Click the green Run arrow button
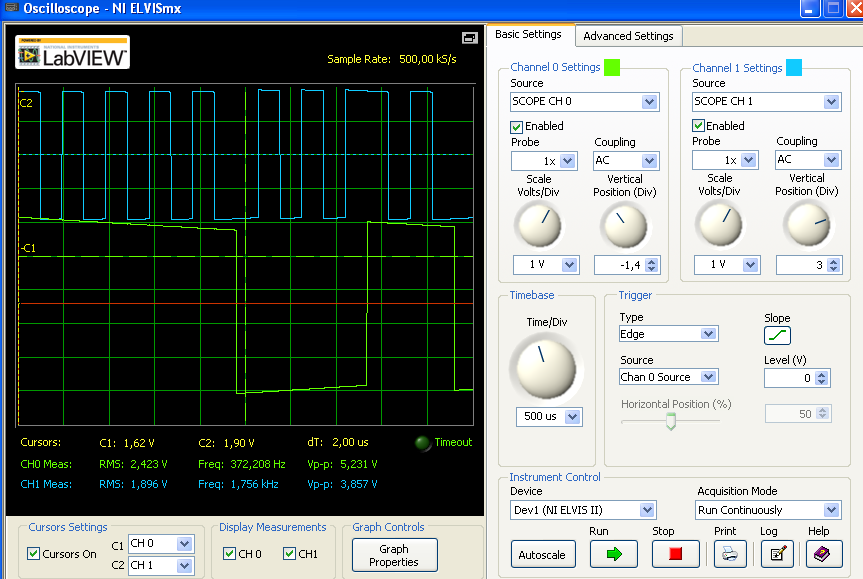Image resolution: width=863 pixels, height=579 pixels. (x=614, y=554)
